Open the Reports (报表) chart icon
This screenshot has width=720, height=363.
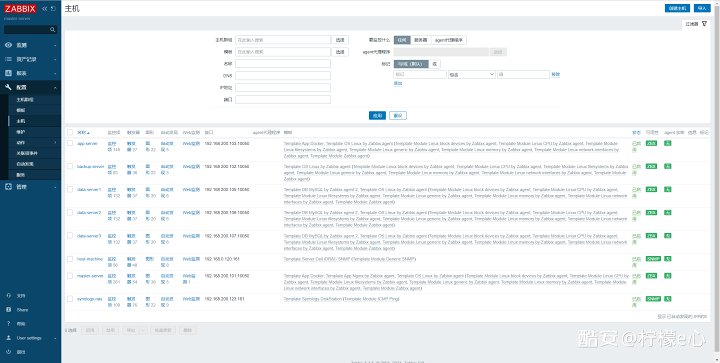pos(8,73)
